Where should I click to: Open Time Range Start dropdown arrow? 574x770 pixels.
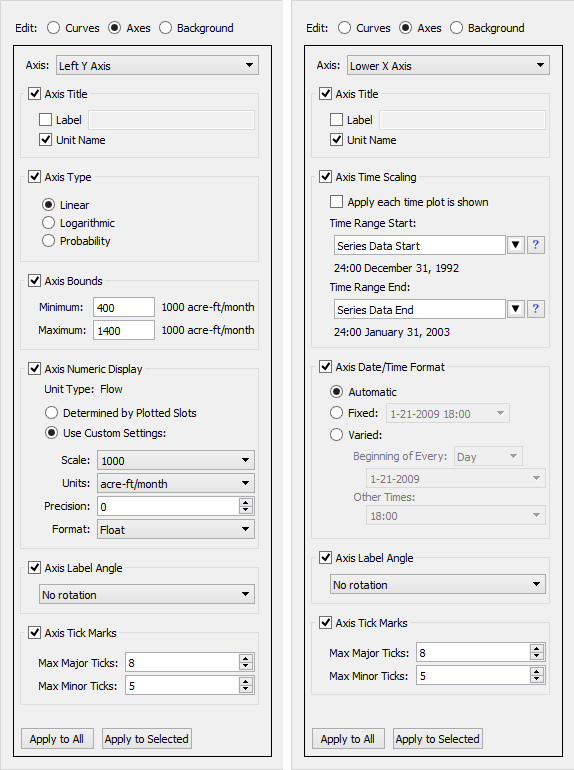pos(515,245)
